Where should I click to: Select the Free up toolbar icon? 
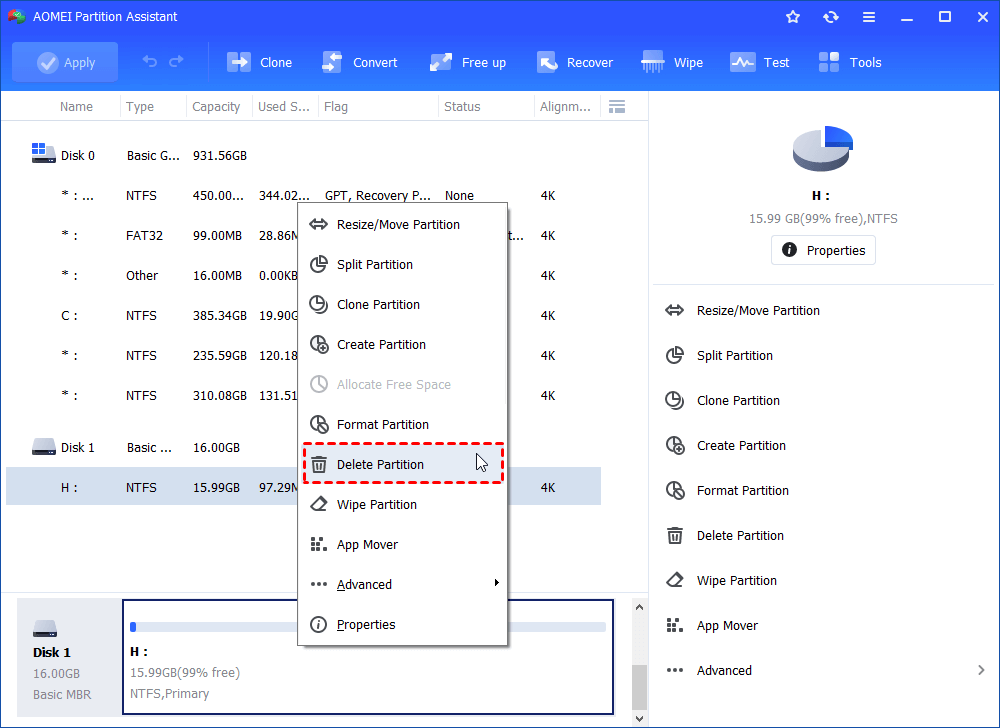[x=467, y=62]
